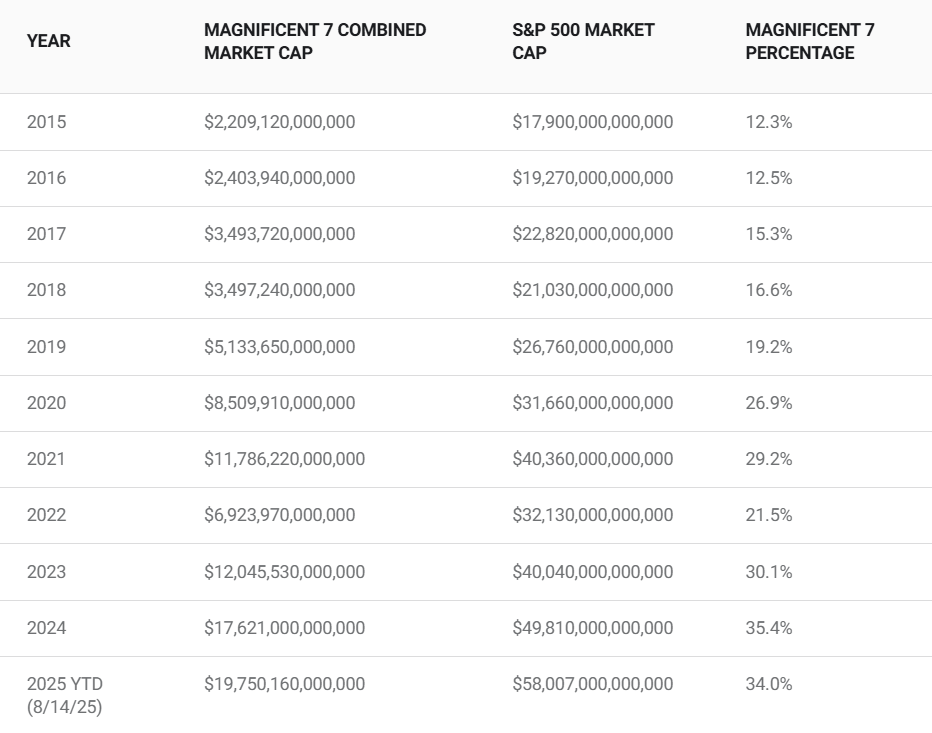This screenshot has width=932, height=733.
Task: Select the 35.4% percentage cell
Action: (x=769, y=627)
